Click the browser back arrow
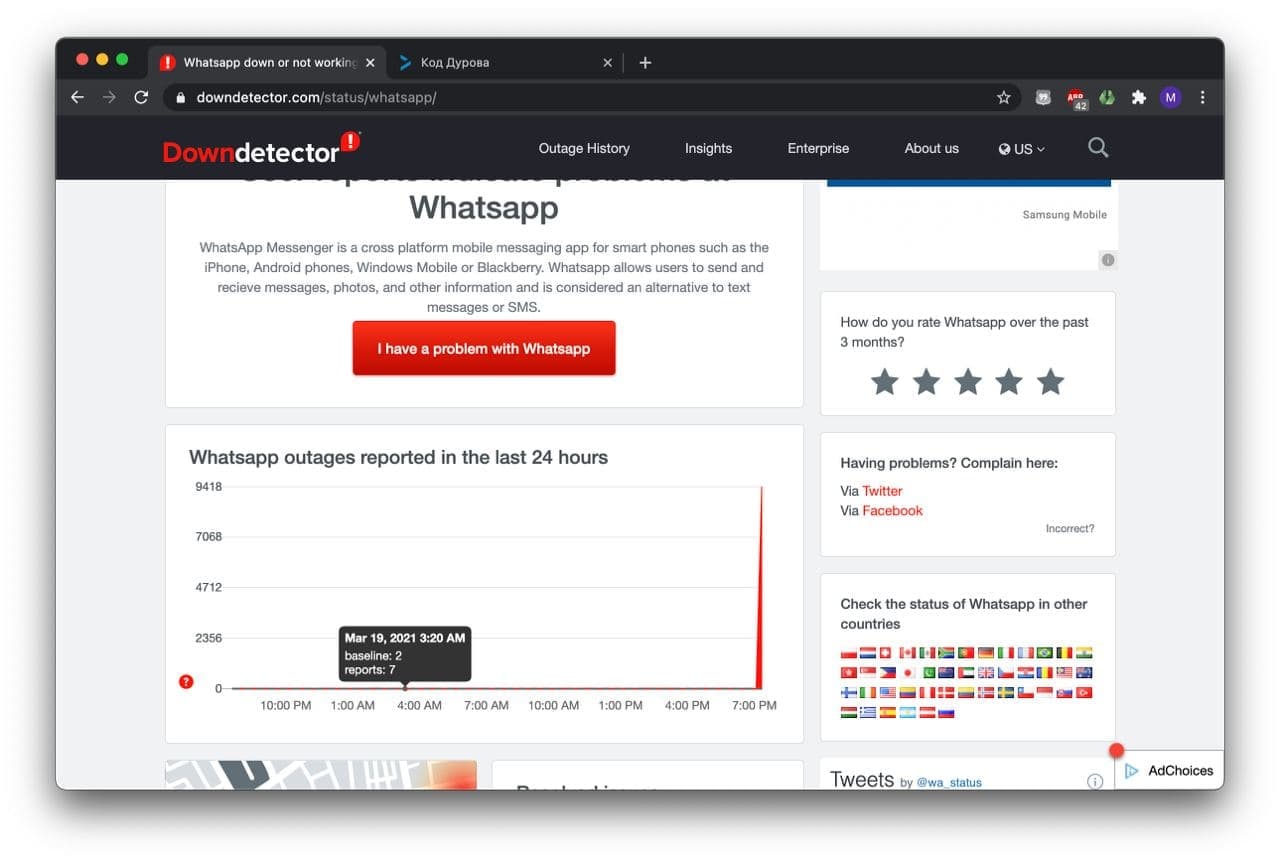Image resolution: width=1280 pixels, height=863 pixels. [77, 97]
